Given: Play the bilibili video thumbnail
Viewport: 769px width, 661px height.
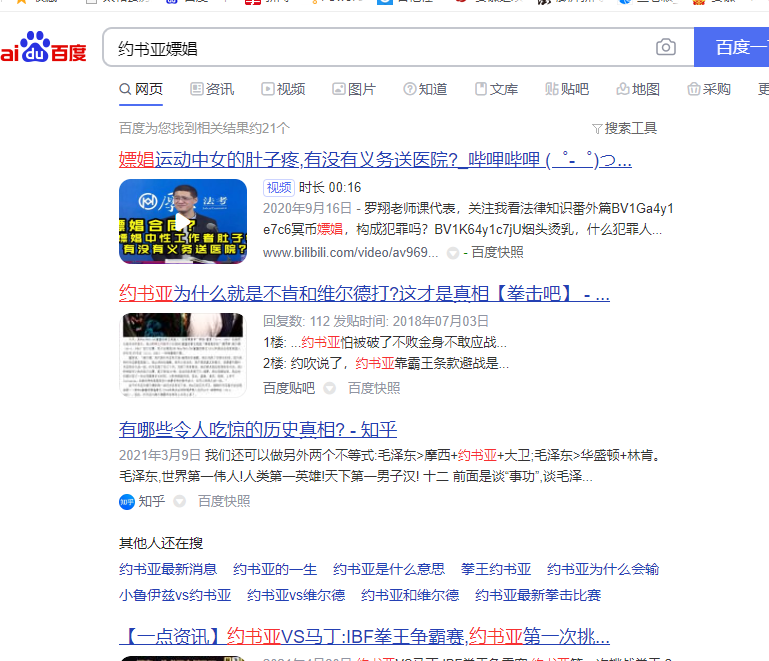Looking at the screenshot, I should click(183, 222).
